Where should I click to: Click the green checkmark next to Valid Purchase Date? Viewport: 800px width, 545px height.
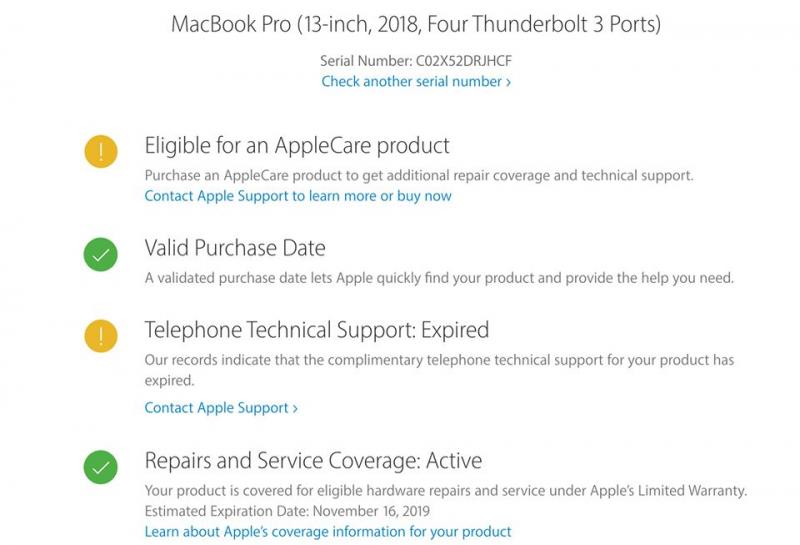101,254
